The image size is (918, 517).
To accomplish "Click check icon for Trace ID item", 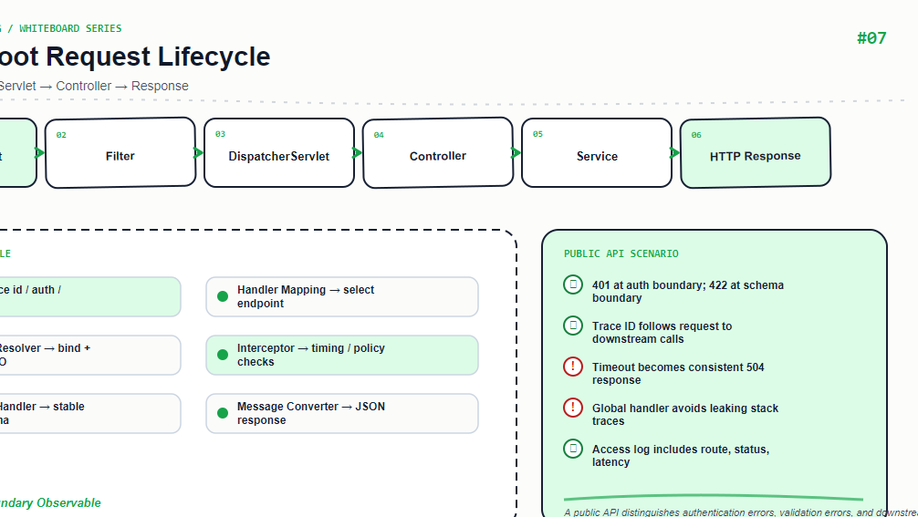I will coord(573,326).
